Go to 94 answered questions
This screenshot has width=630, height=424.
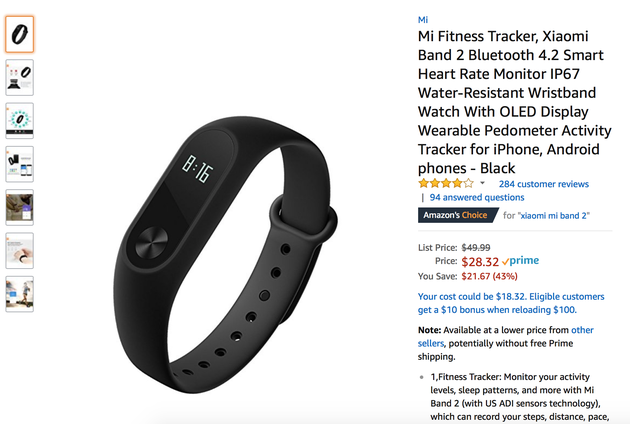(x=477, y=197)
